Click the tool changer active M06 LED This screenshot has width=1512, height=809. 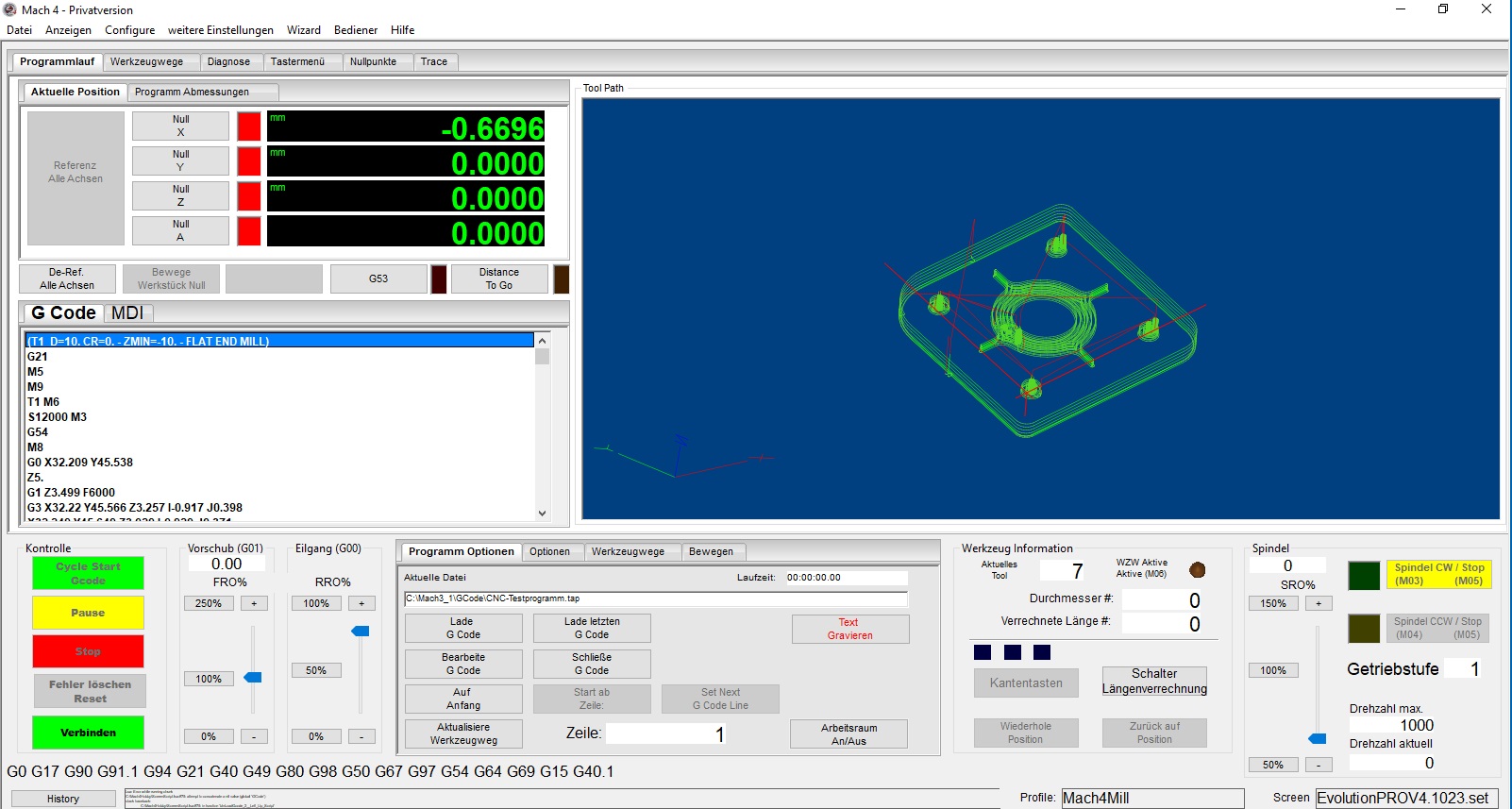[1197, 569]
